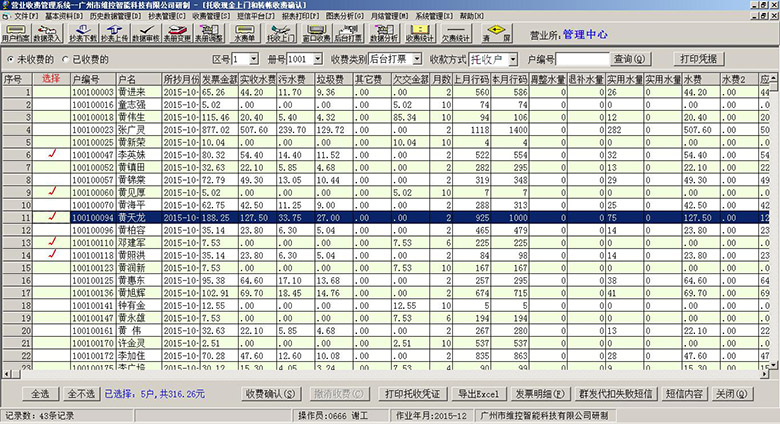The image size is (780, 424).
Task: Open the 表册调整 toolbar icon
Action: [208, 33]
